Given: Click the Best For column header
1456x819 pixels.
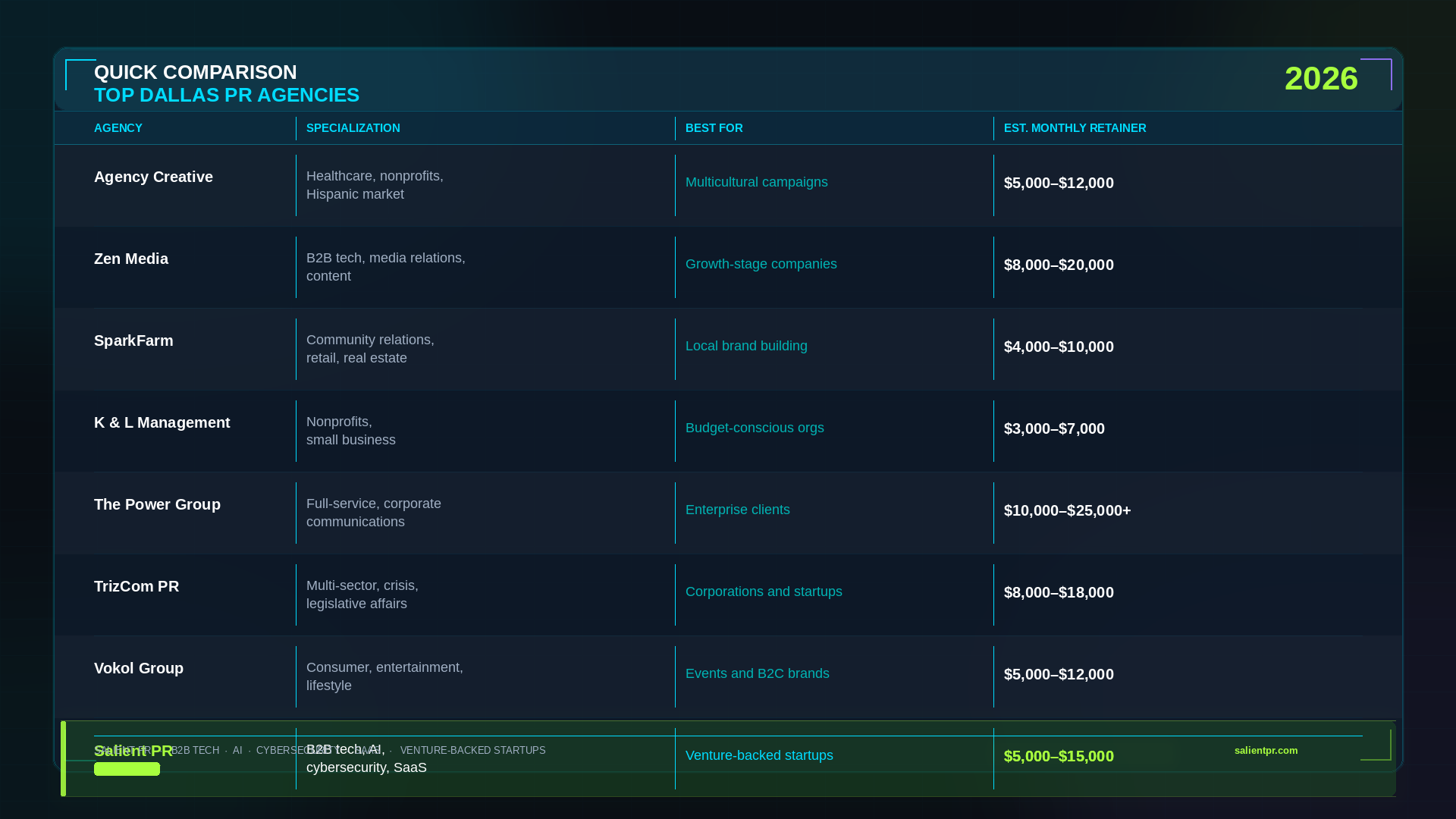Looking at the screenshot, I should coord(714,128).
